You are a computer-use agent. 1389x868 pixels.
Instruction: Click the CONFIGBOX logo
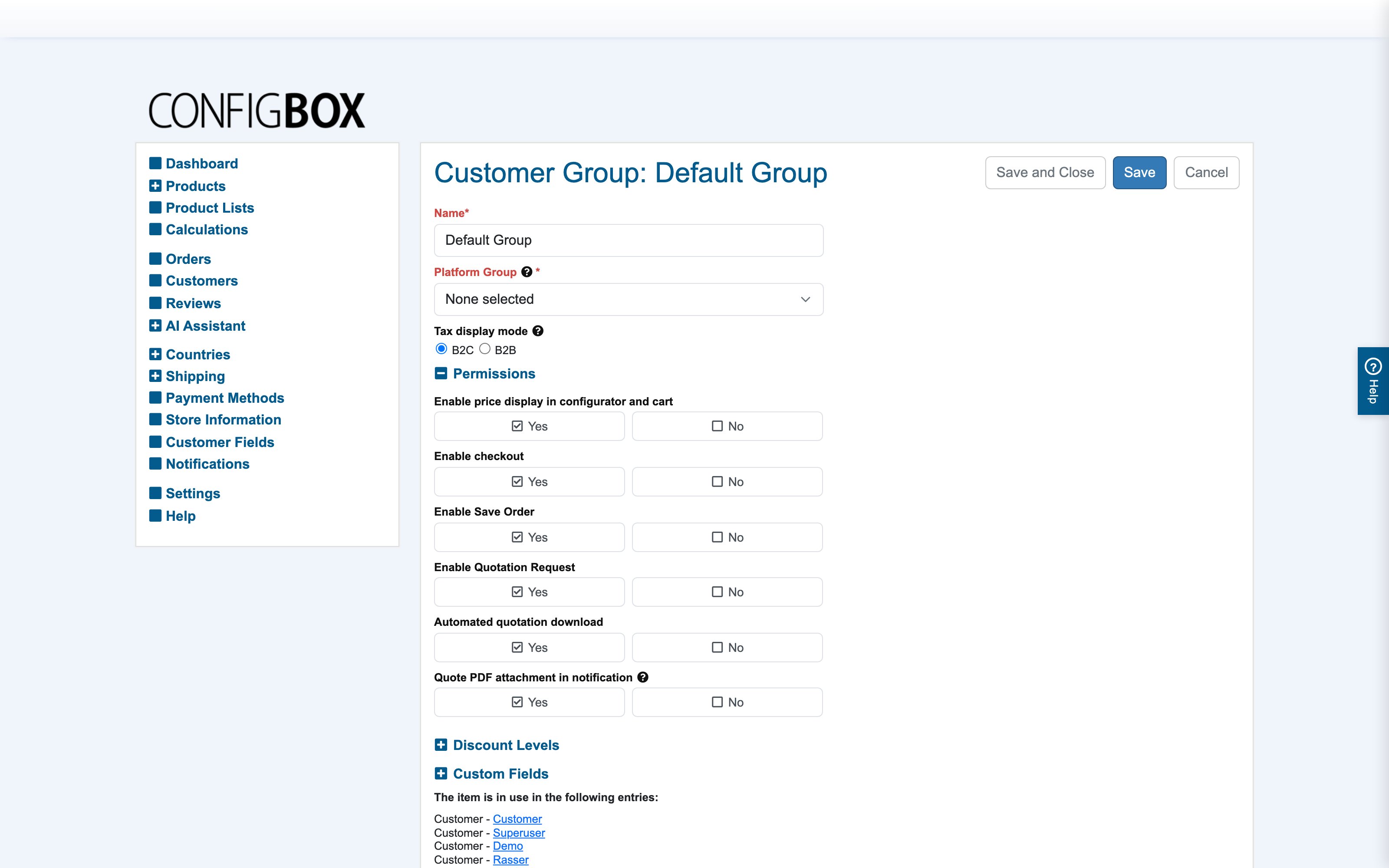[257, 111]
